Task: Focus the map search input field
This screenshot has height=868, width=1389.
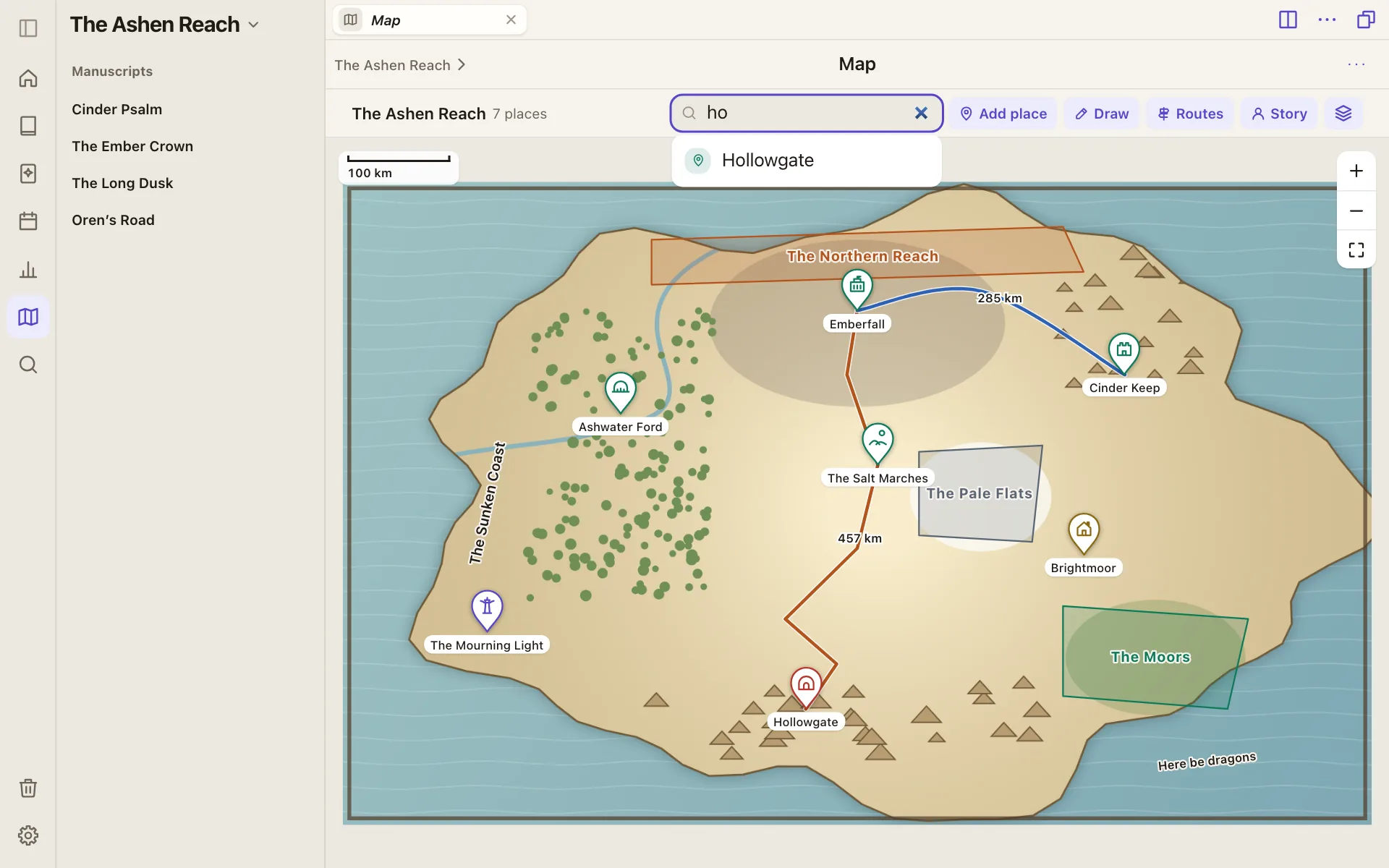Action: tap(807, 113)
